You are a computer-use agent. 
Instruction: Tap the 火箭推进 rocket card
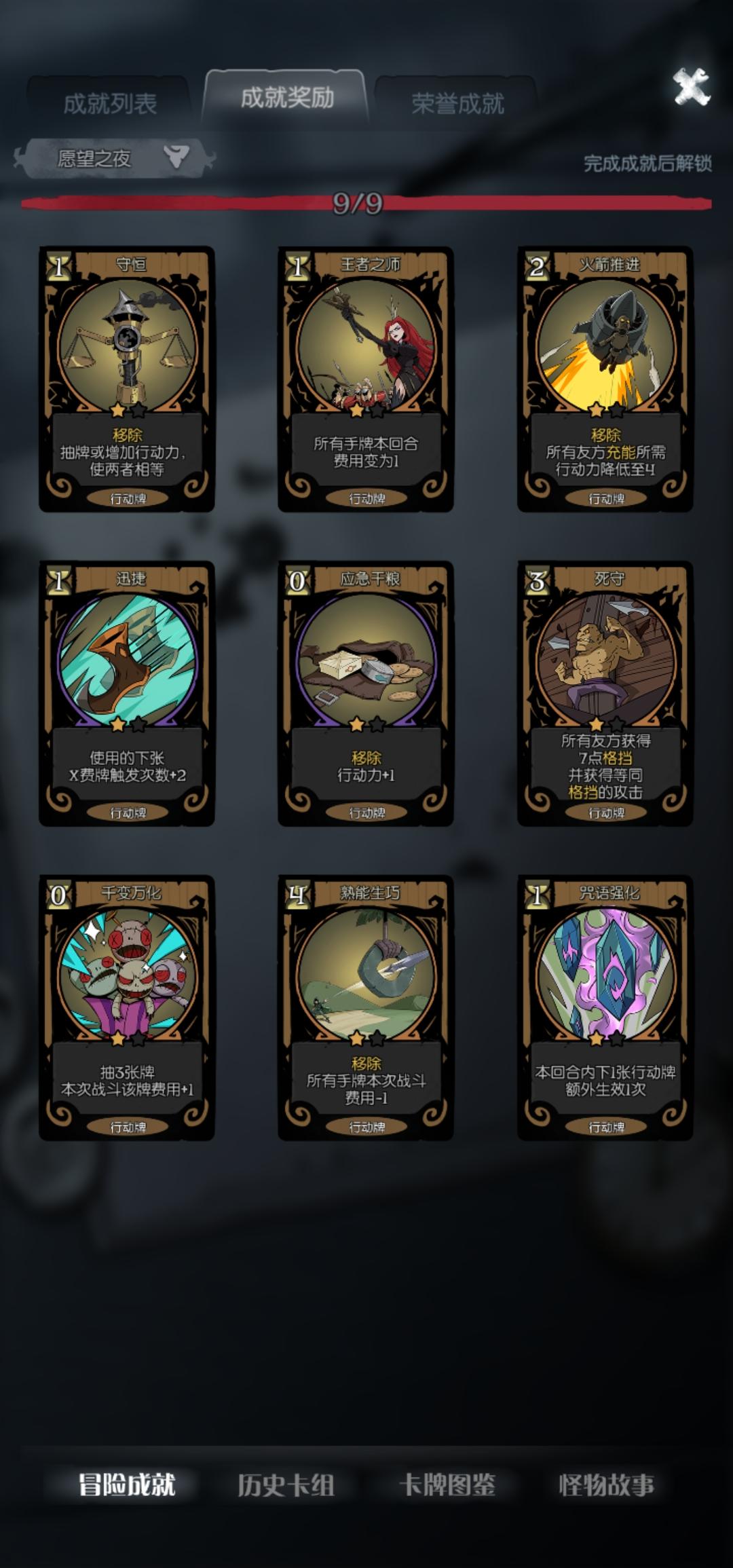click(x=605, y=379)
